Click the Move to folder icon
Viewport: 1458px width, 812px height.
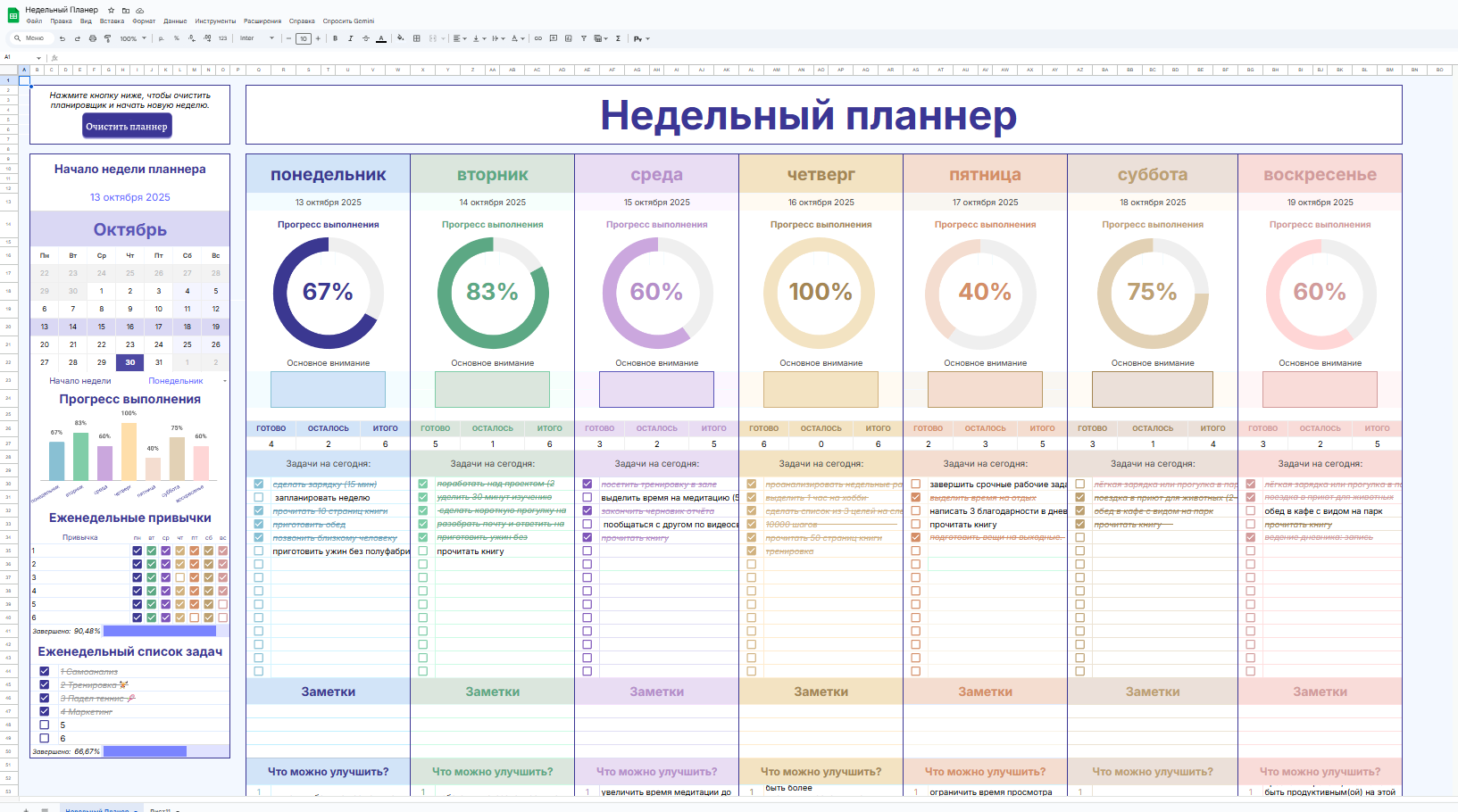click(x=125, y=10)
